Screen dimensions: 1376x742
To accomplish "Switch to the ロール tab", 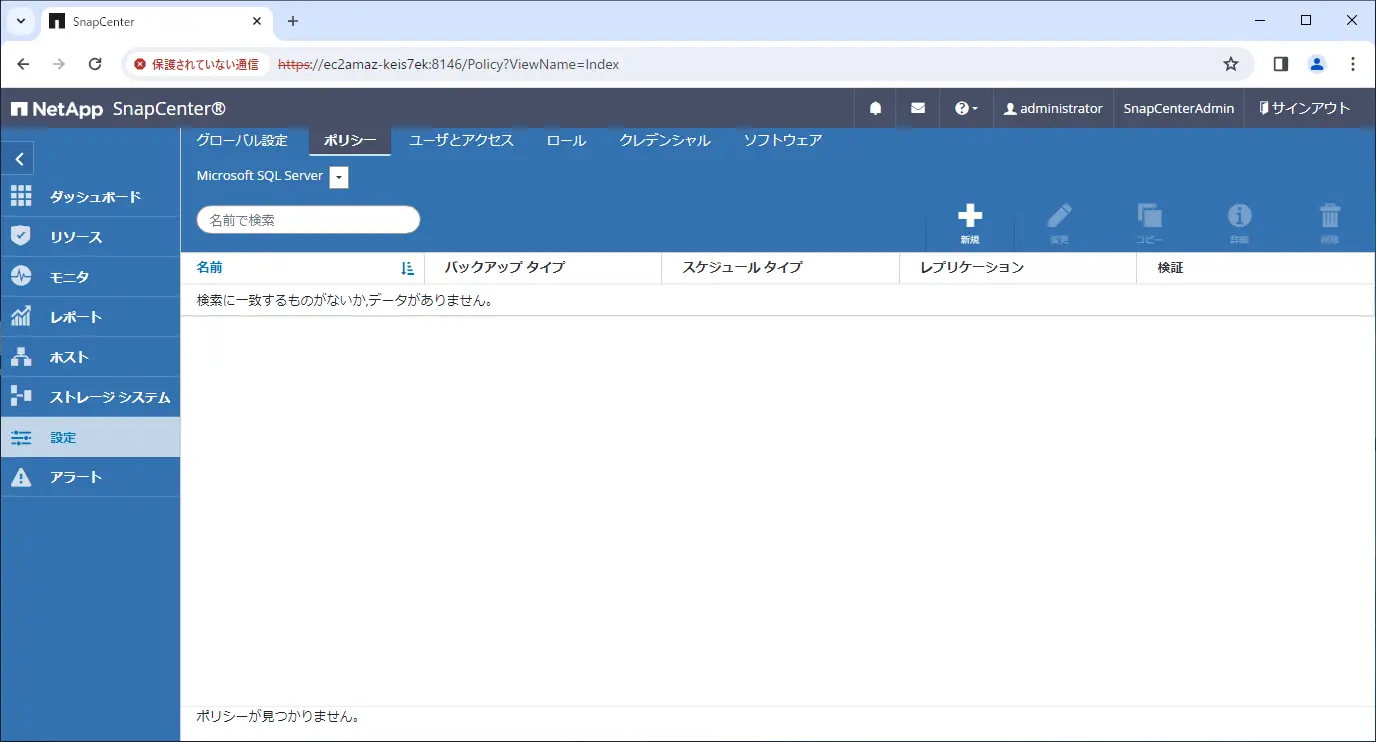I will point(566,141).
